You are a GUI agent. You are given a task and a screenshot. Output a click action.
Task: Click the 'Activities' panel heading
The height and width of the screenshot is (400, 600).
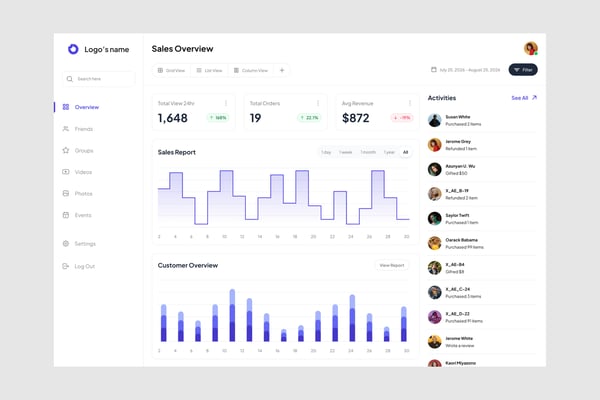point(442,98)
